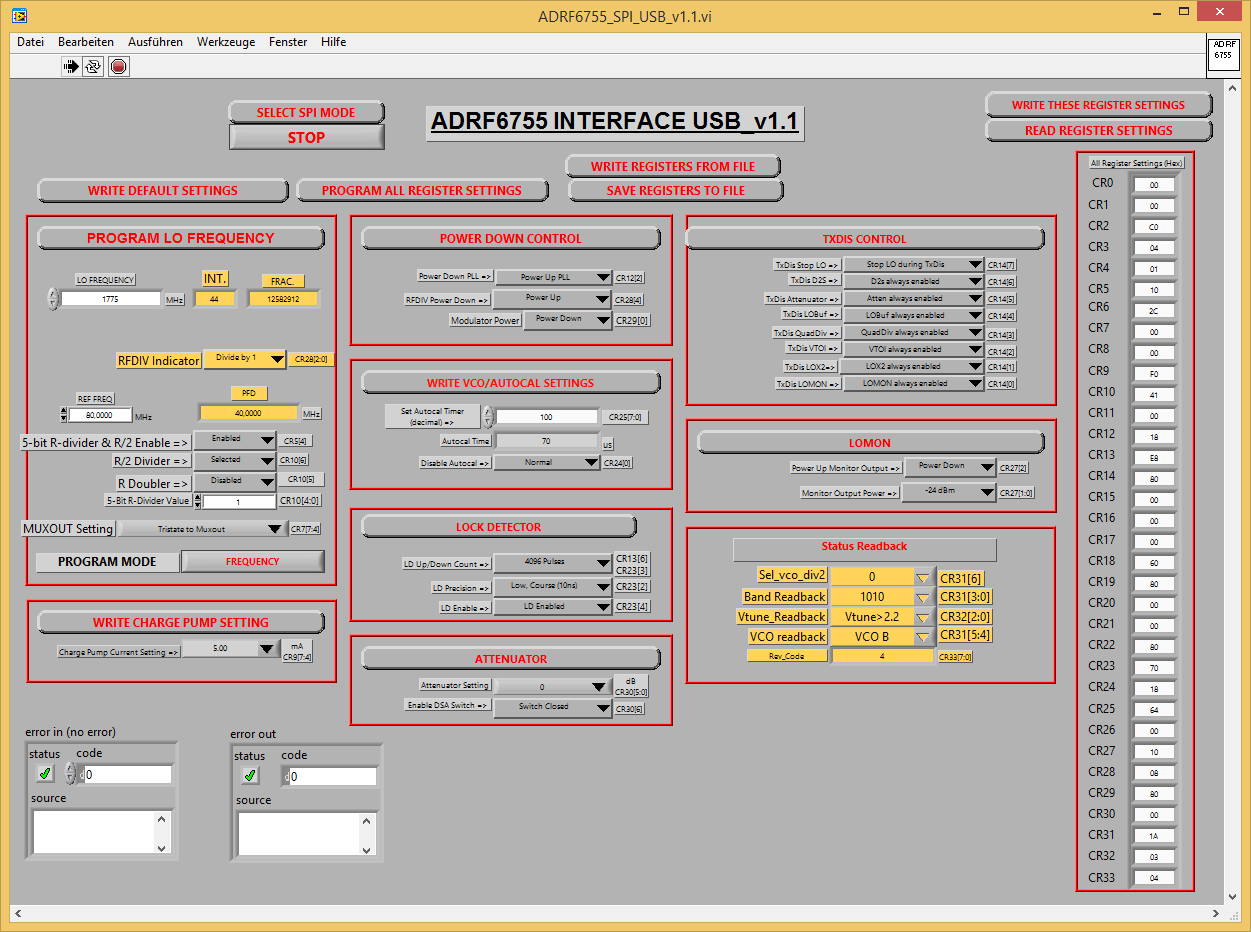1251x932 pixels.
Task: Open the Bearbeiten menu
Action: coord(86,42)
